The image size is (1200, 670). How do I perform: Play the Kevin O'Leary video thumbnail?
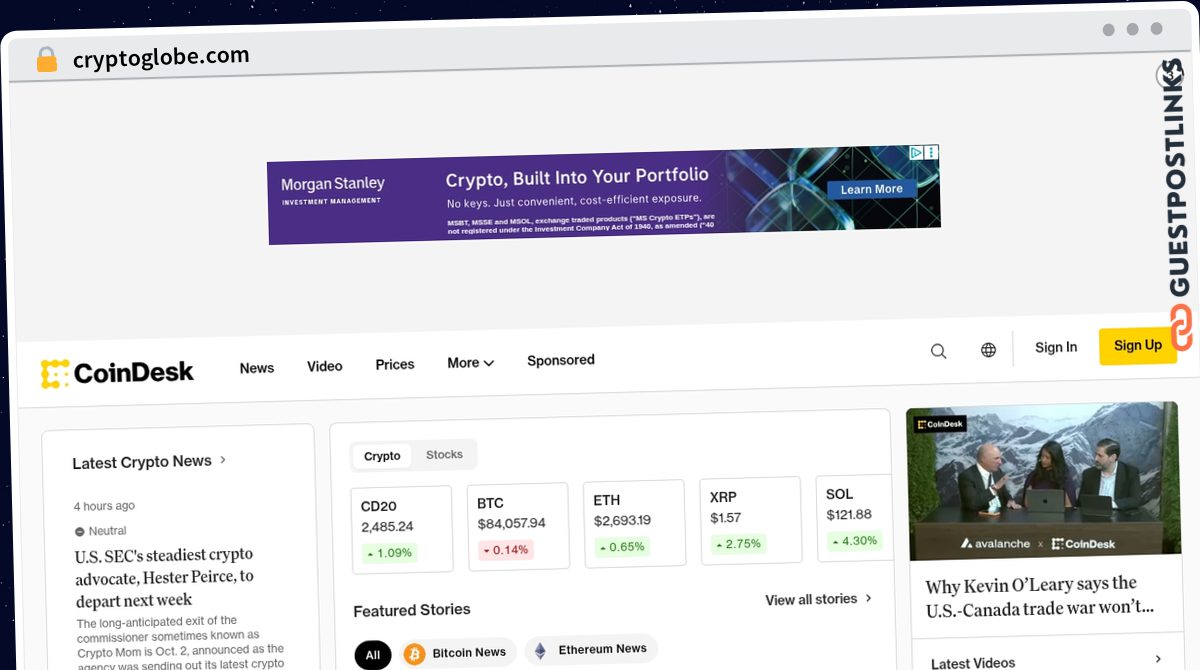[x=1043, y=481]
